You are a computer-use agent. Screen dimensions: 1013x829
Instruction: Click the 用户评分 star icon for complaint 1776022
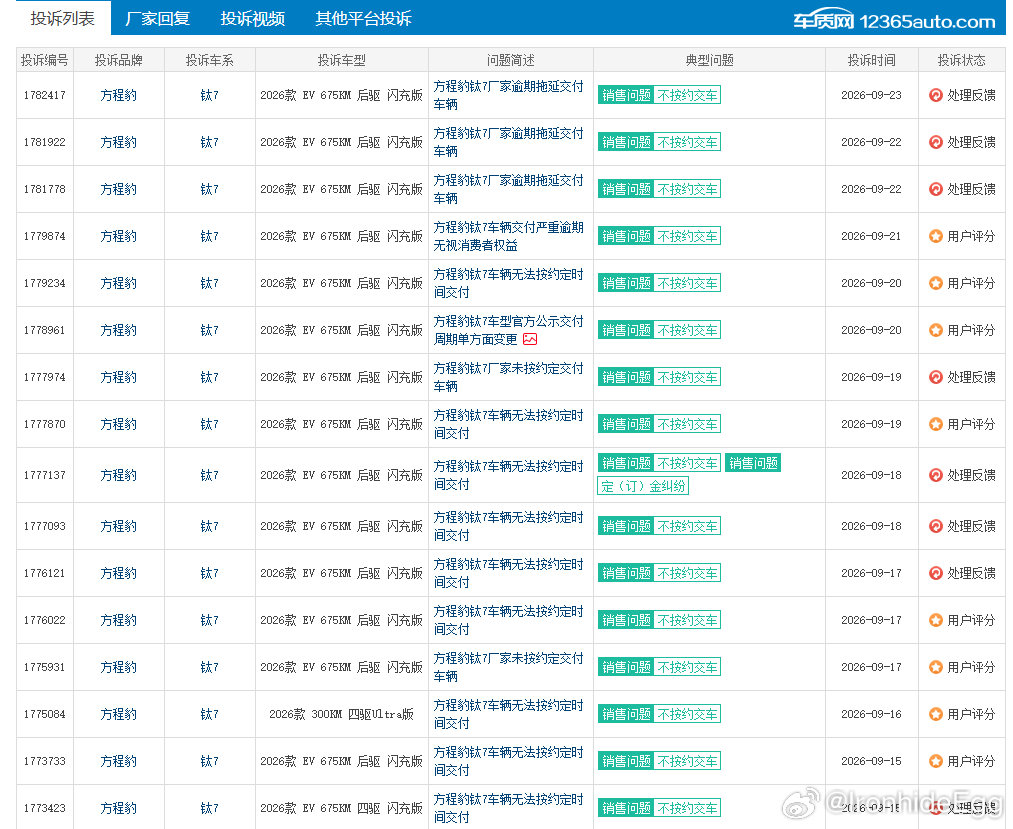935,620
